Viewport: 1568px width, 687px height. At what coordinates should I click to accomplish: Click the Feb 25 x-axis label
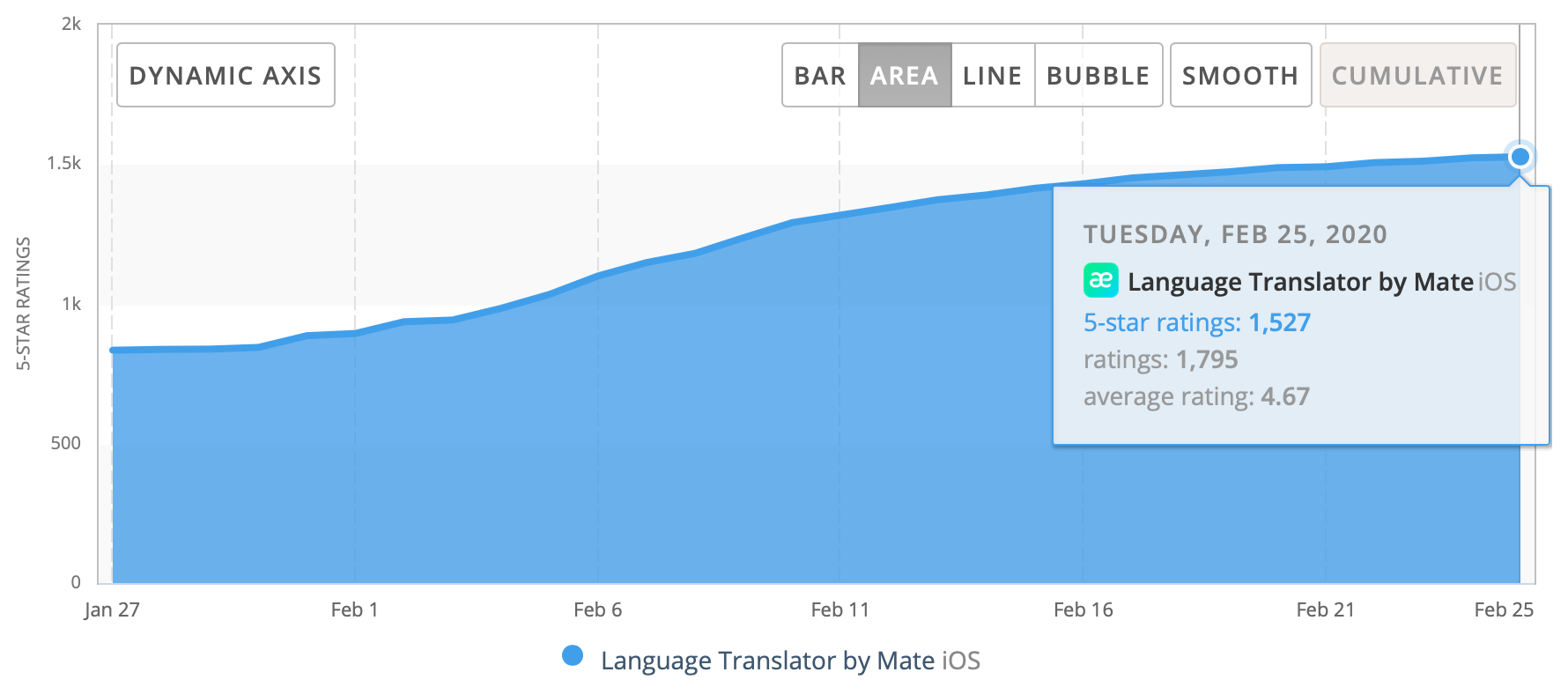(x=1504, y=609)
